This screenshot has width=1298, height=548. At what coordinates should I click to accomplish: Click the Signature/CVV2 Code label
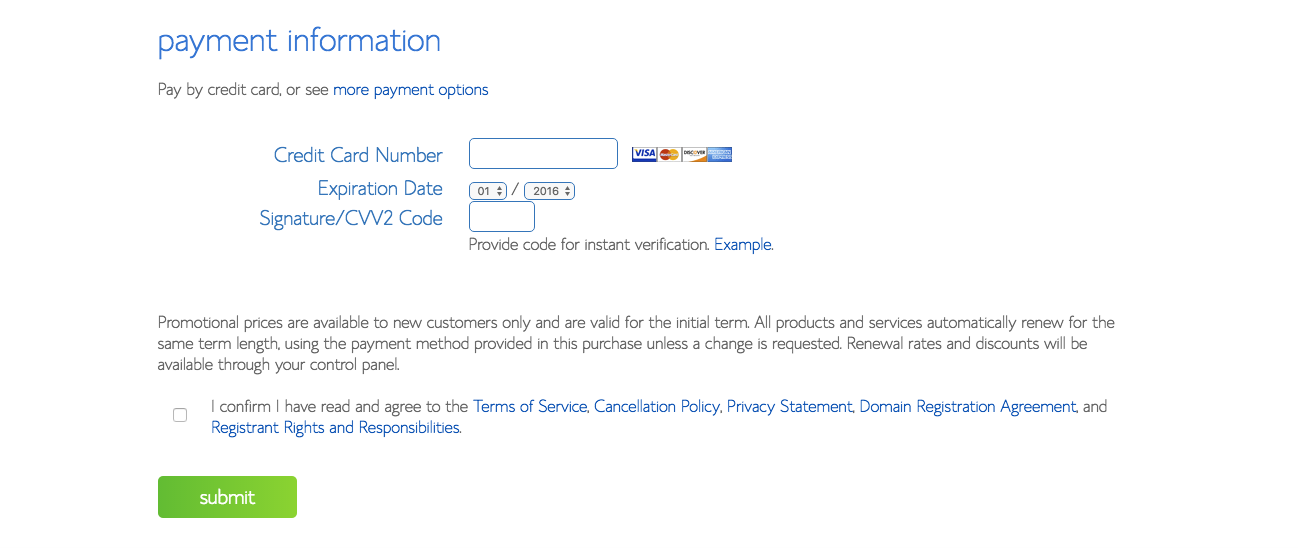[351, 218]
